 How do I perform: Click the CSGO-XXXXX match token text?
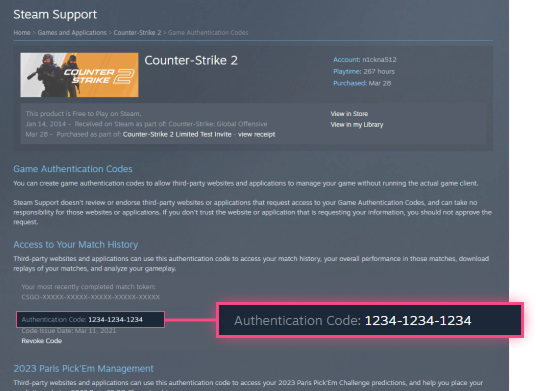pos(91,297)
